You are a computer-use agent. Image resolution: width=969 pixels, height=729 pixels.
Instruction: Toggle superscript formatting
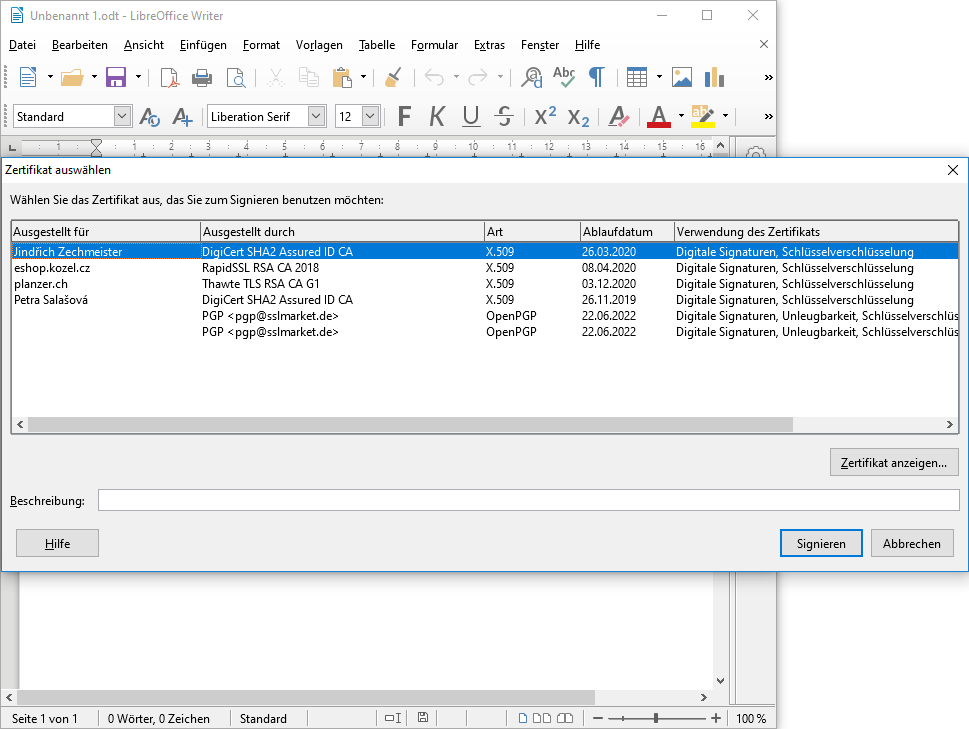tap(545, 116)
